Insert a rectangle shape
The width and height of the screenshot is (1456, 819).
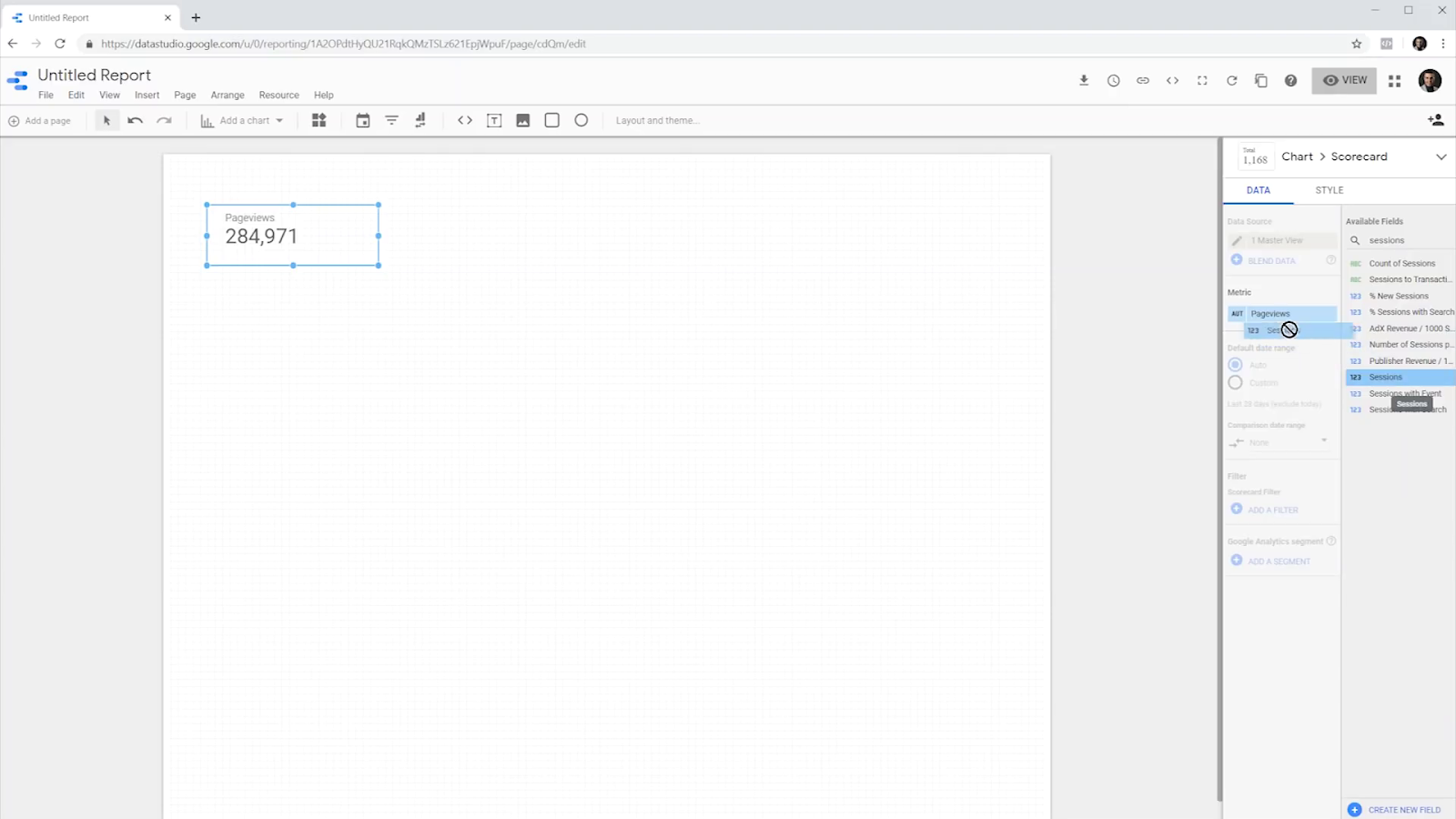pos(552,120)
